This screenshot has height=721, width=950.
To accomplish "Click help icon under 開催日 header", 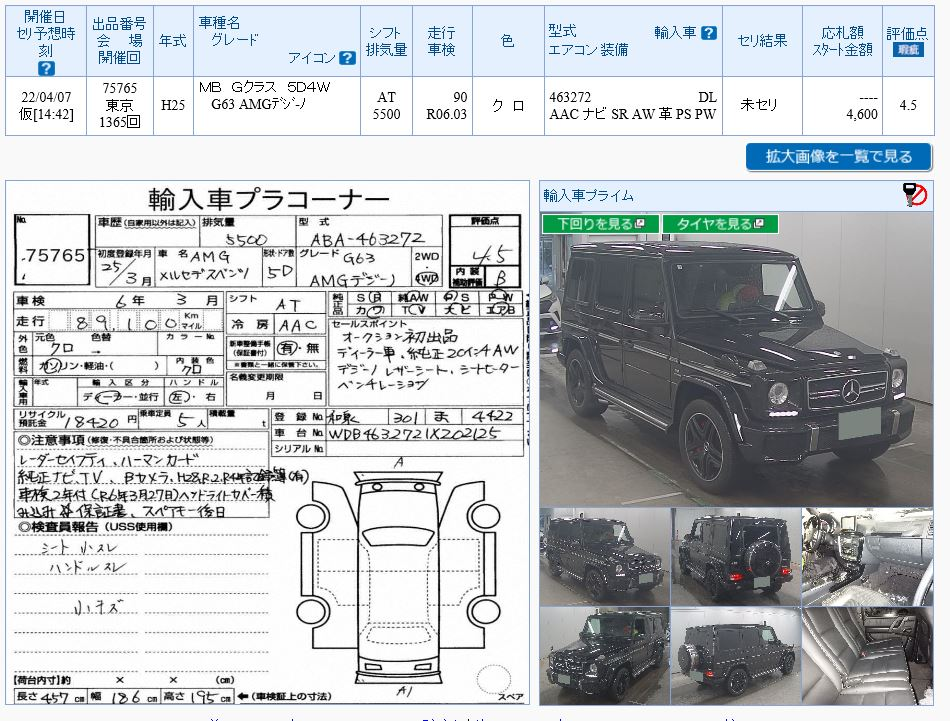I will [x=46, y=68].
